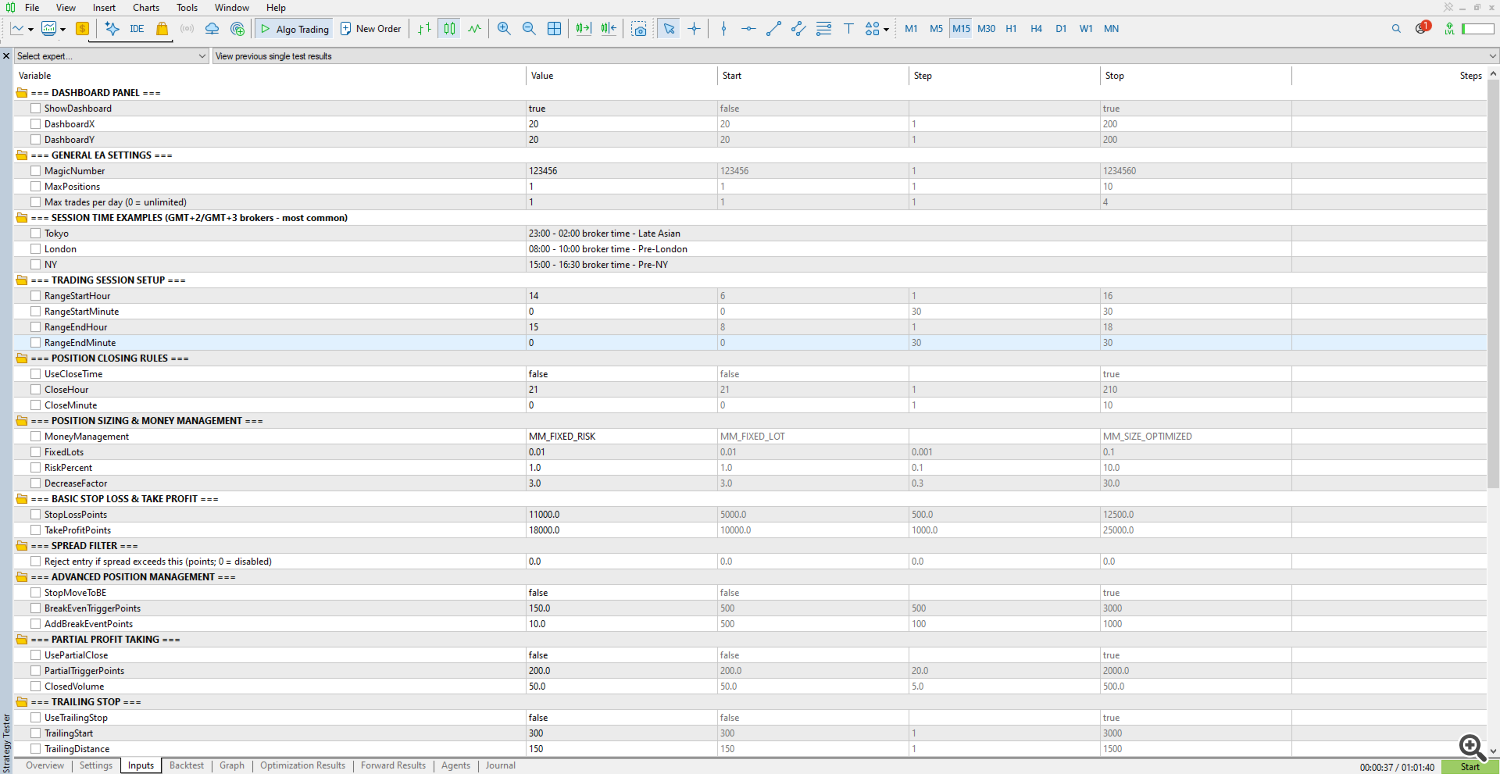Draw an equidistant channel
The width and height of the screenshot is (1500, 774).
[798, 29]
